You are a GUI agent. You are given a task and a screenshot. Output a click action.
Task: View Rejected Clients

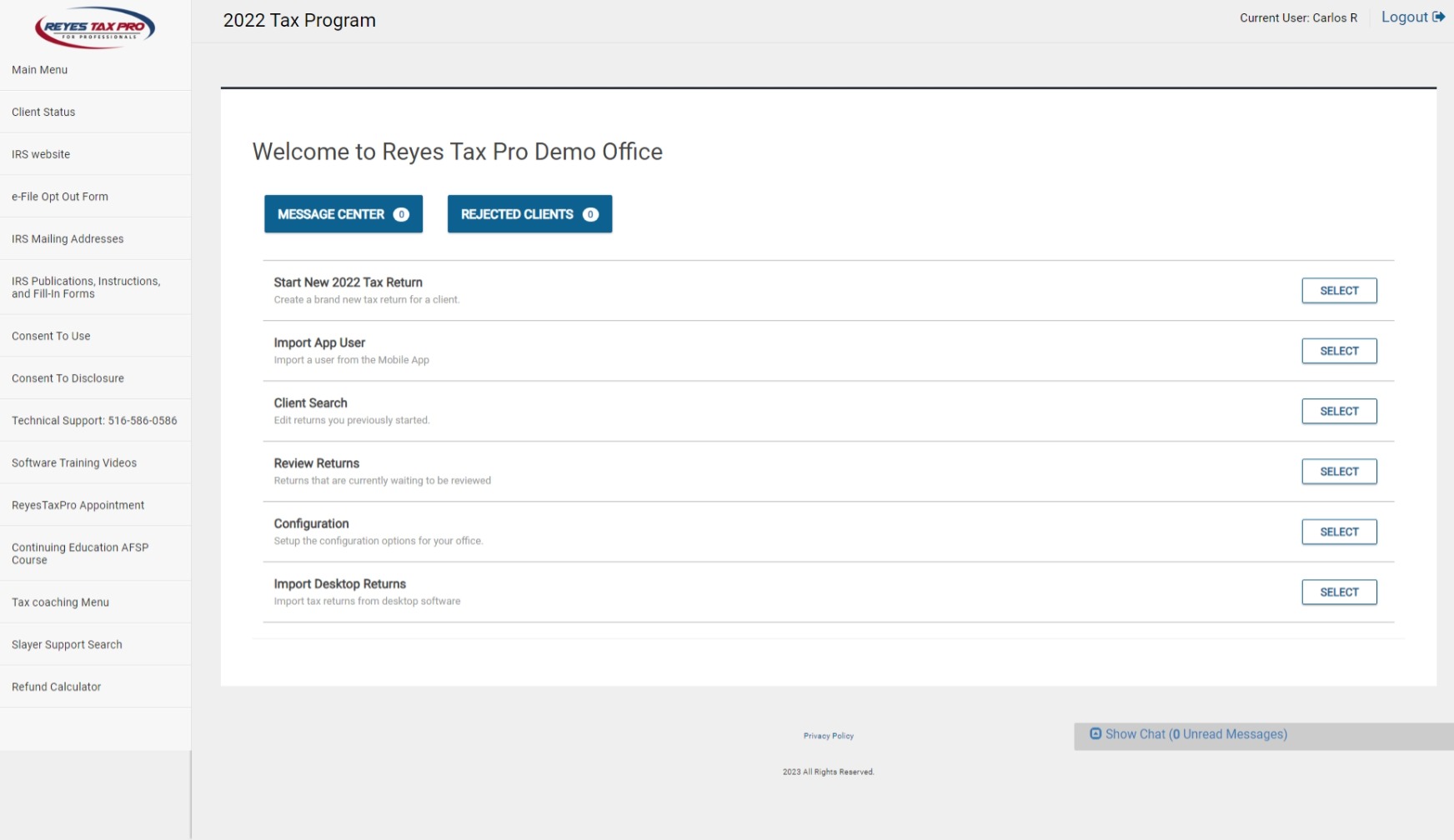pyautogui.click(x=529, y=214)
